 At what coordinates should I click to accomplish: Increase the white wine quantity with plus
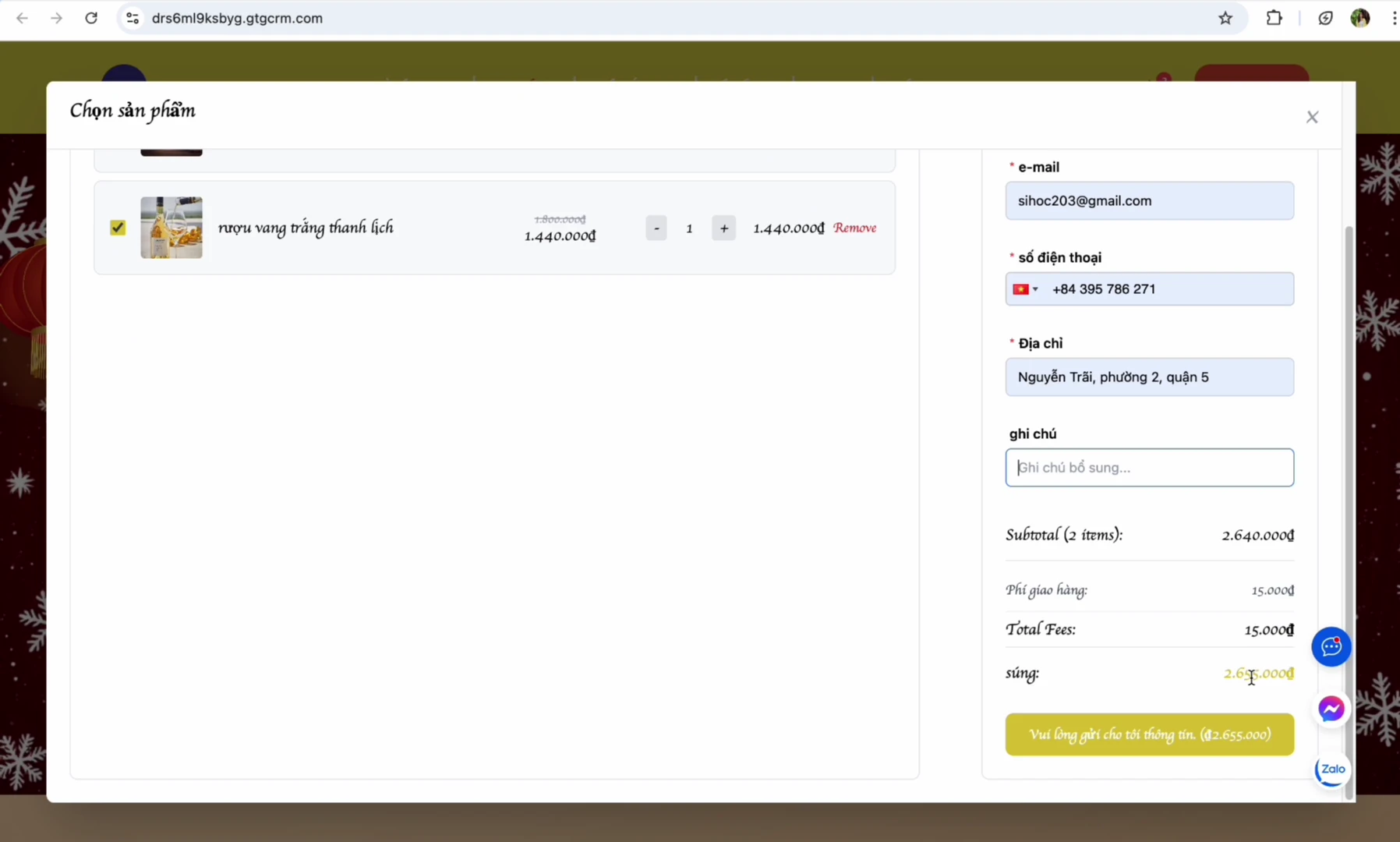point(723,228)
